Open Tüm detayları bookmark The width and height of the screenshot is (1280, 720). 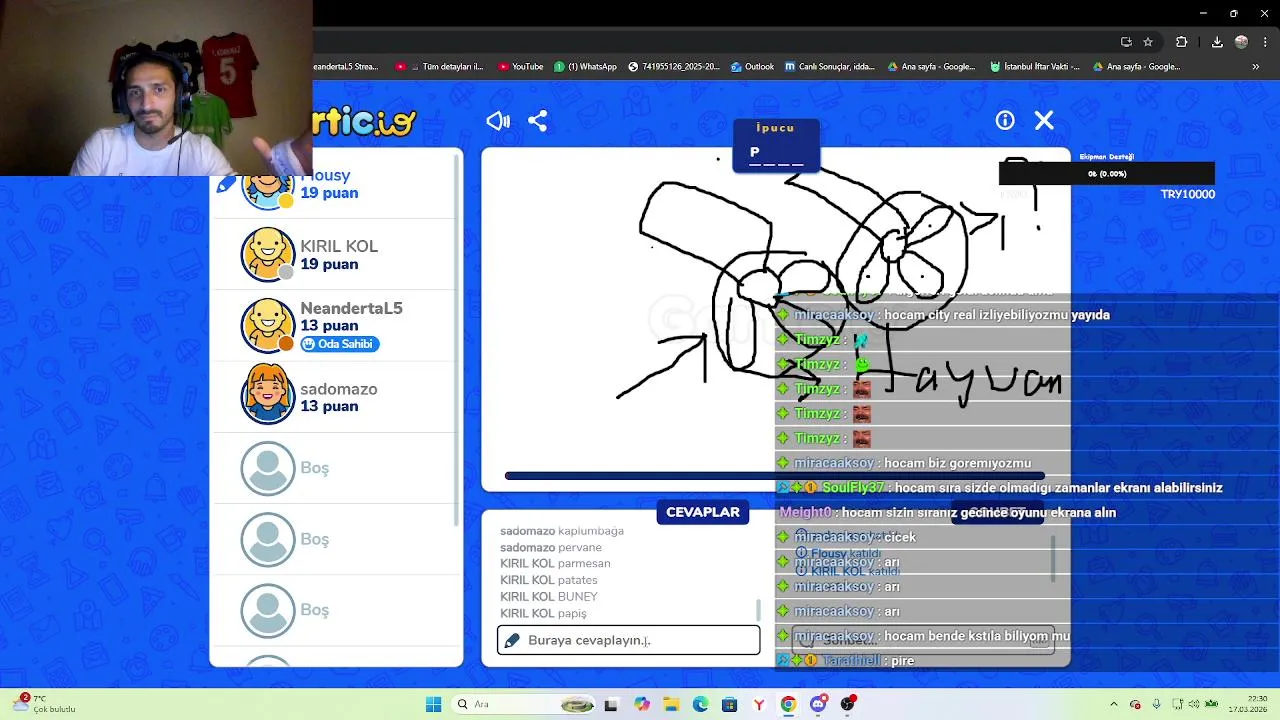[439, 67]
